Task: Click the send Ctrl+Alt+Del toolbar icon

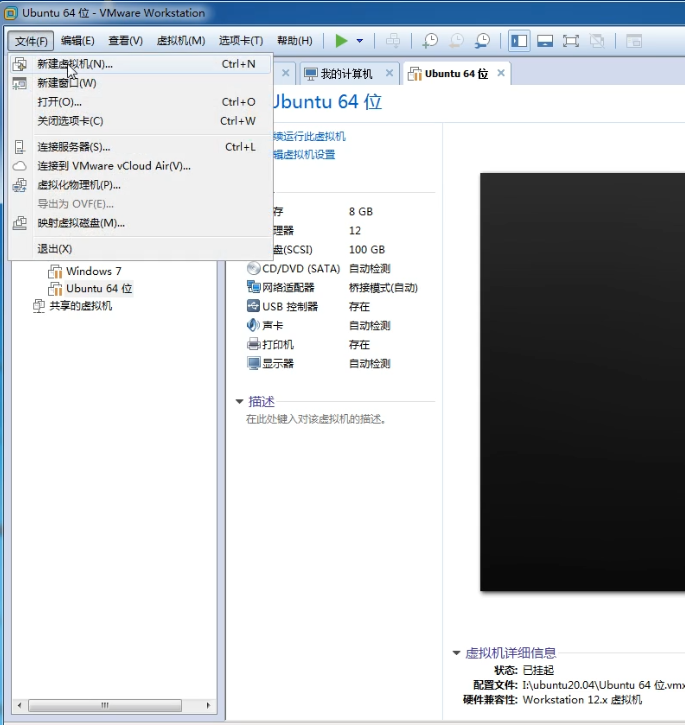Action: click(x=393, y=41)
